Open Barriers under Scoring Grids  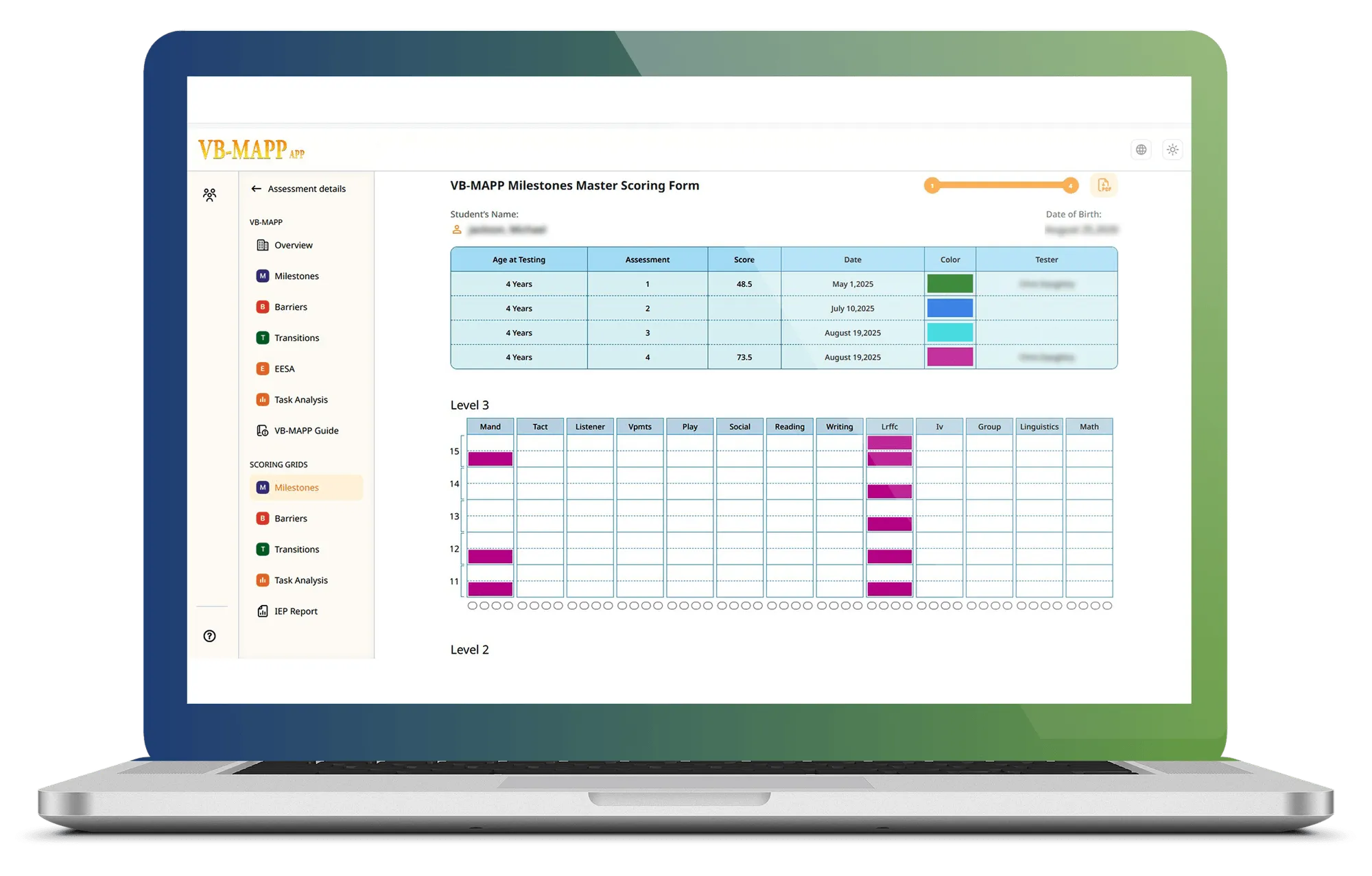point(290,519)
